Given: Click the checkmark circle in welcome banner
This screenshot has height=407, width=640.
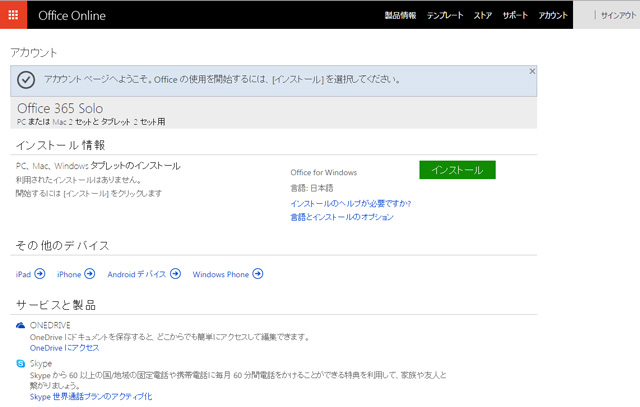Looking at the screenshot, I should pos(26,80).
